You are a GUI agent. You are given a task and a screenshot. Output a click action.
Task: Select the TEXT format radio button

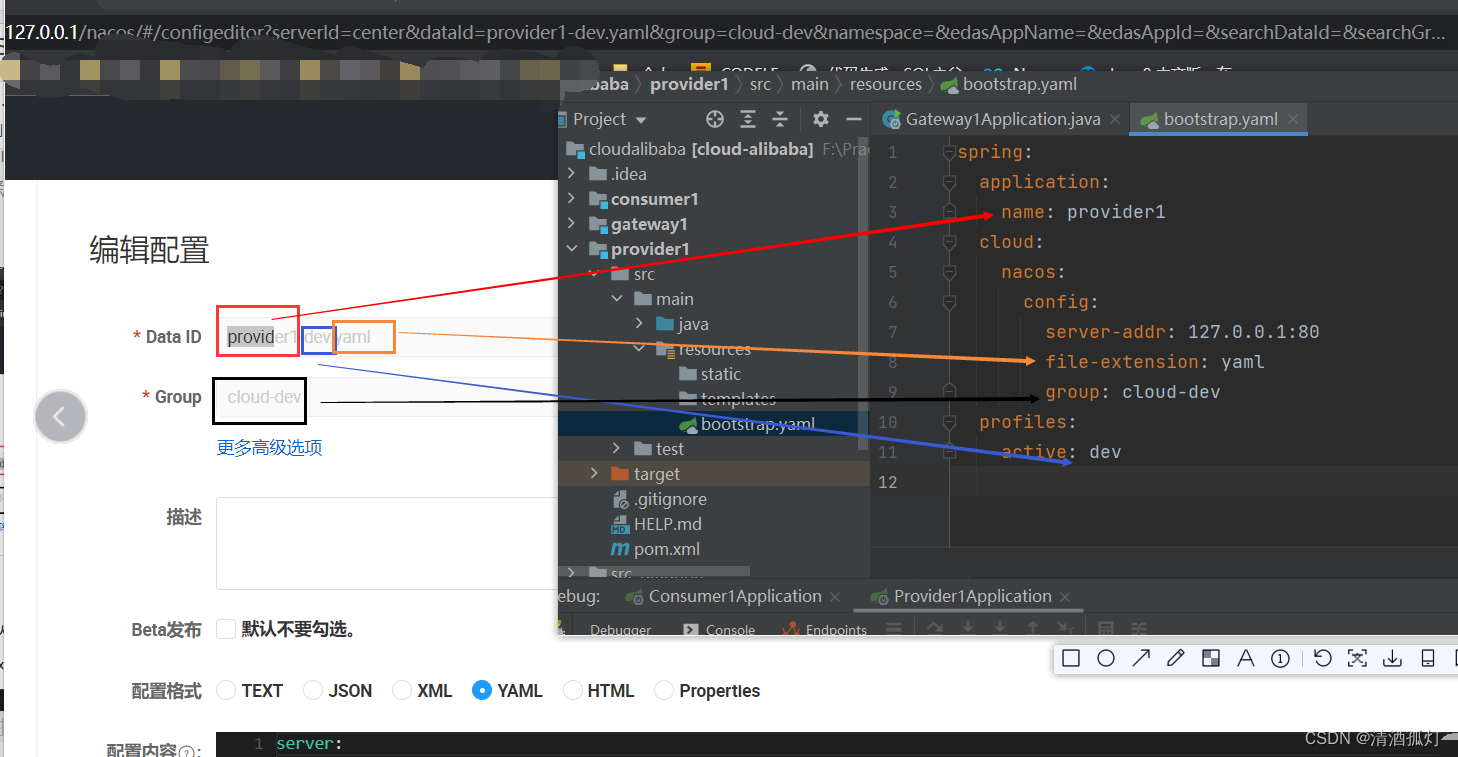(x=226, y=690)
